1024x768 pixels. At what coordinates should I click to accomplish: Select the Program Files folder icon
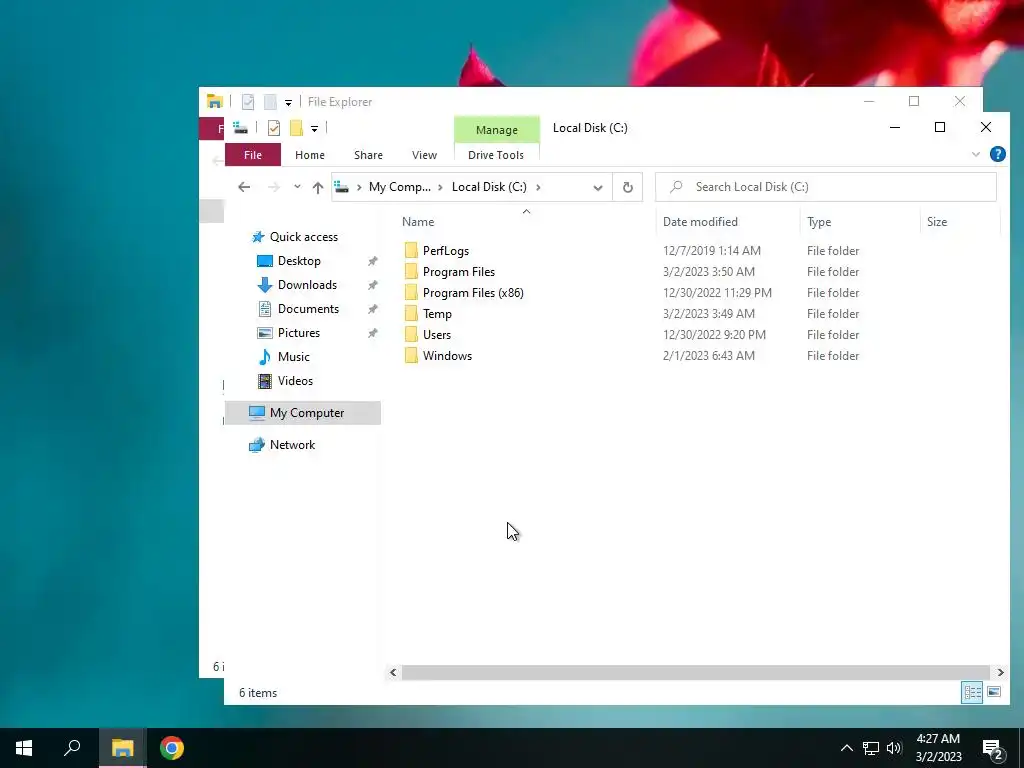coord(411,272)
